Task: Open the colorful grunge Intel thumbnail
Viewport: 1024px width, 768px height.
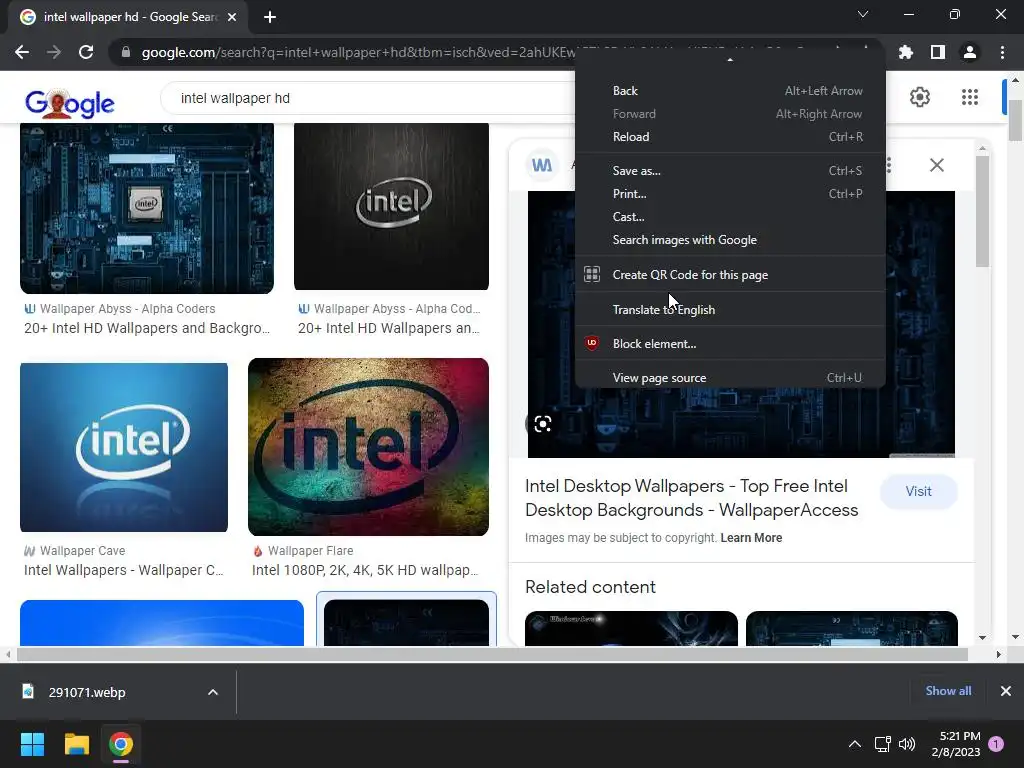Action: click(368, 447)
